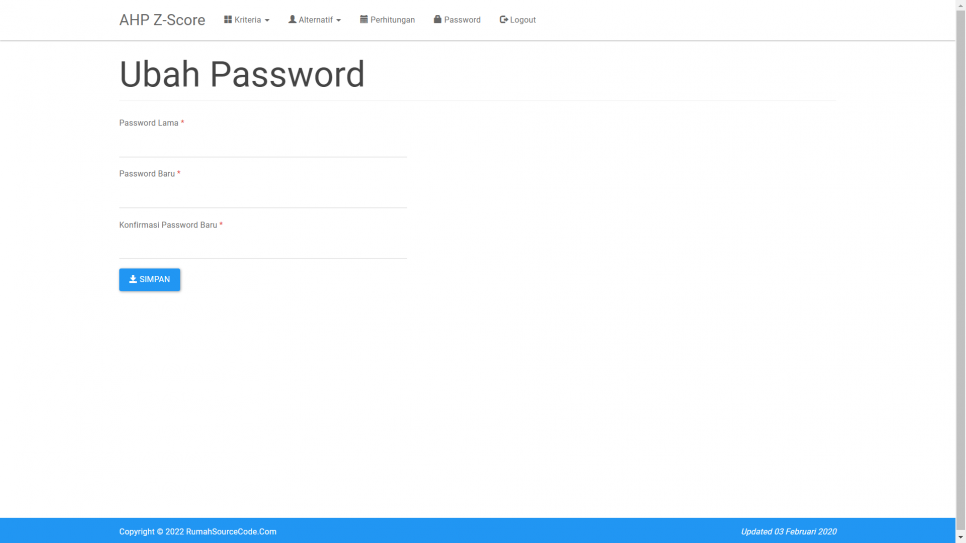The height and width of the screenshot is (543, 966).
Task: Click the vertical scrollbar thumb
Action: [x=960, y=268]
